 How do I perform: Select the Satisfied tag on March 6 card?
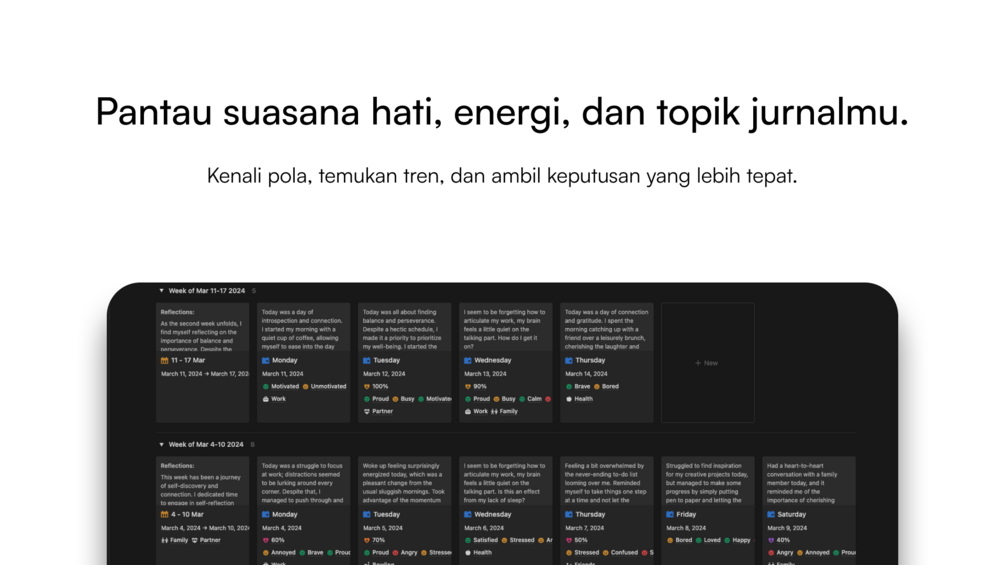click(481, 540)
